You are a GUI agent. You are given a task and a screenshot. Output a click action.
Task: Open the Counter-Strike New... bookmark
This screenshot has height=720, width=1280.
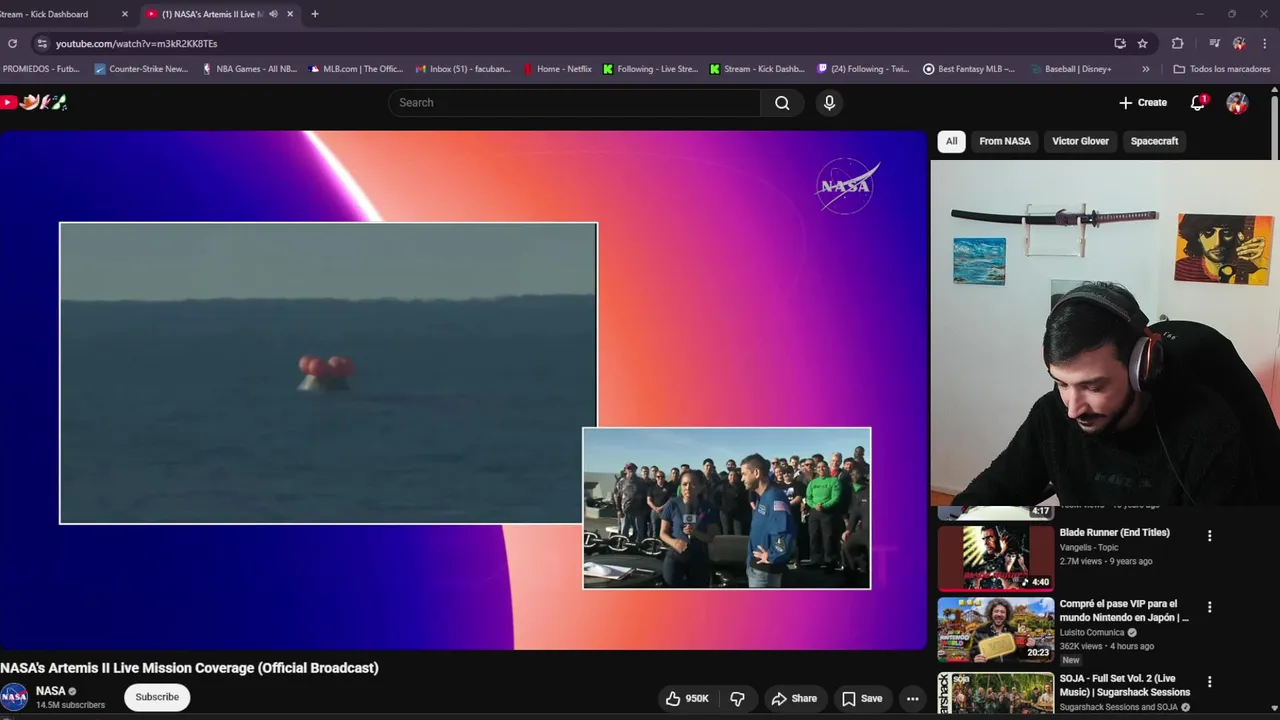click(141, 69)
